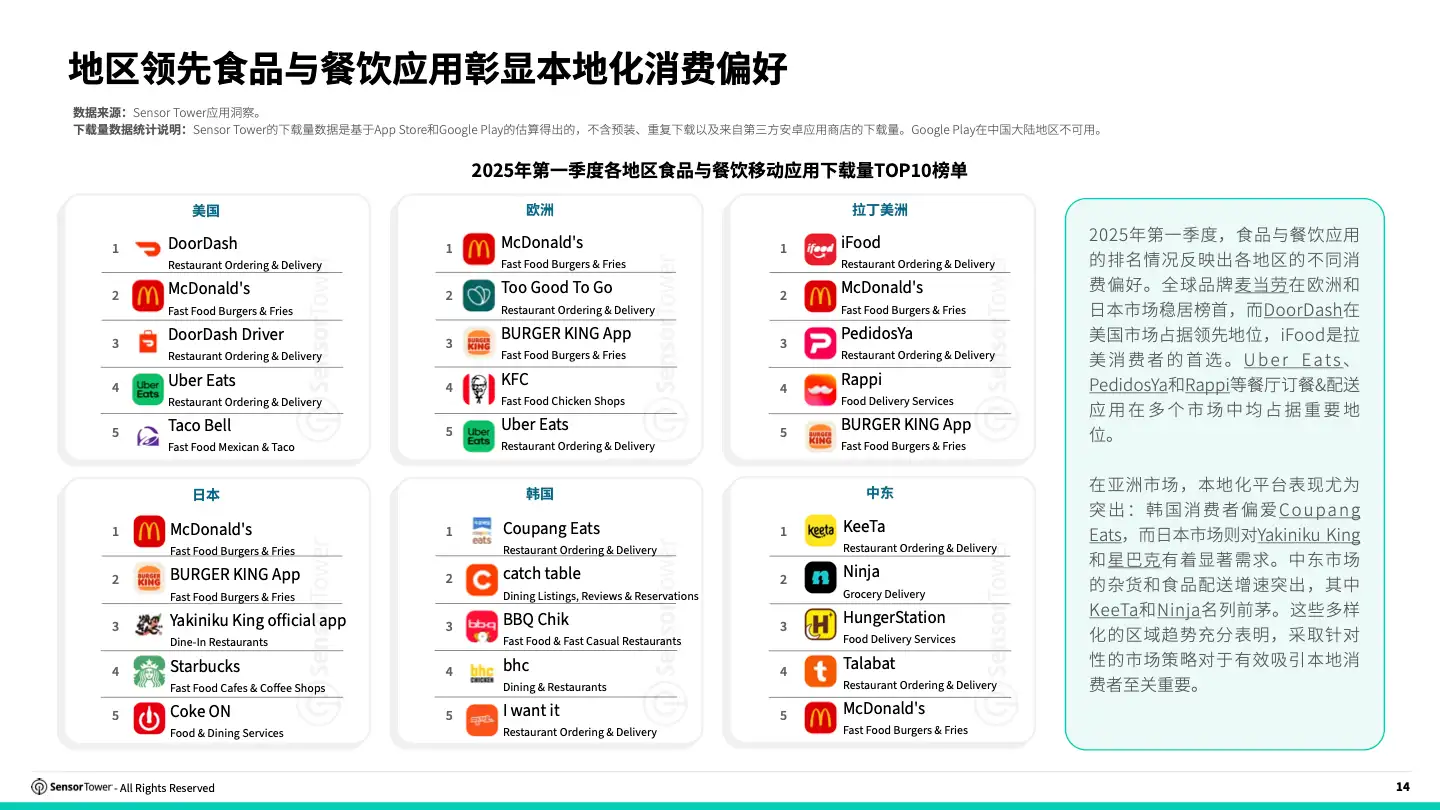The width and height of the screenshot is (1440, 810).
Task: Click the 欧洲 region heading
Action: 540,210
